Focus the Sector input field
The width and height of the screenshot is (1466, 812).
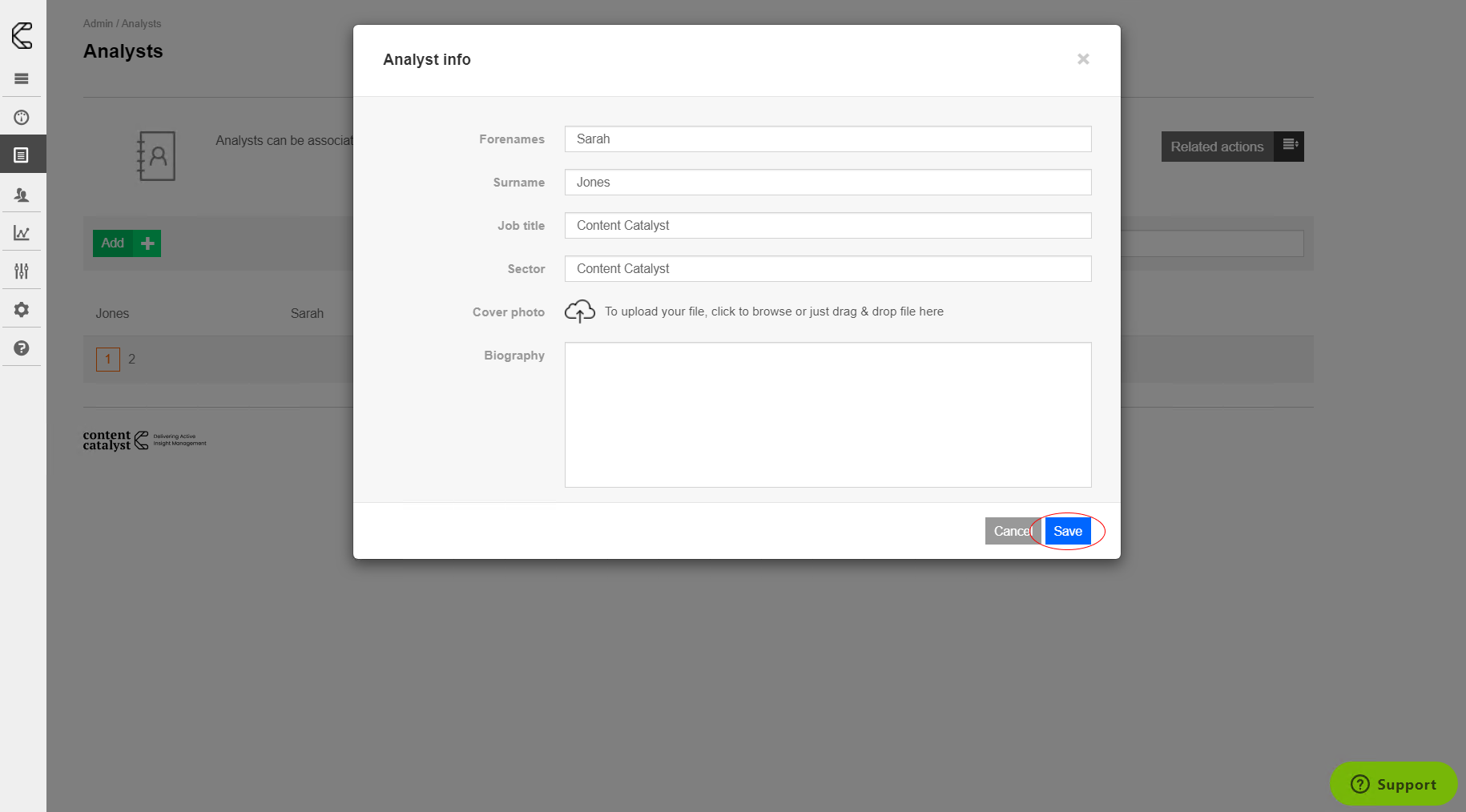coord(828,269)
